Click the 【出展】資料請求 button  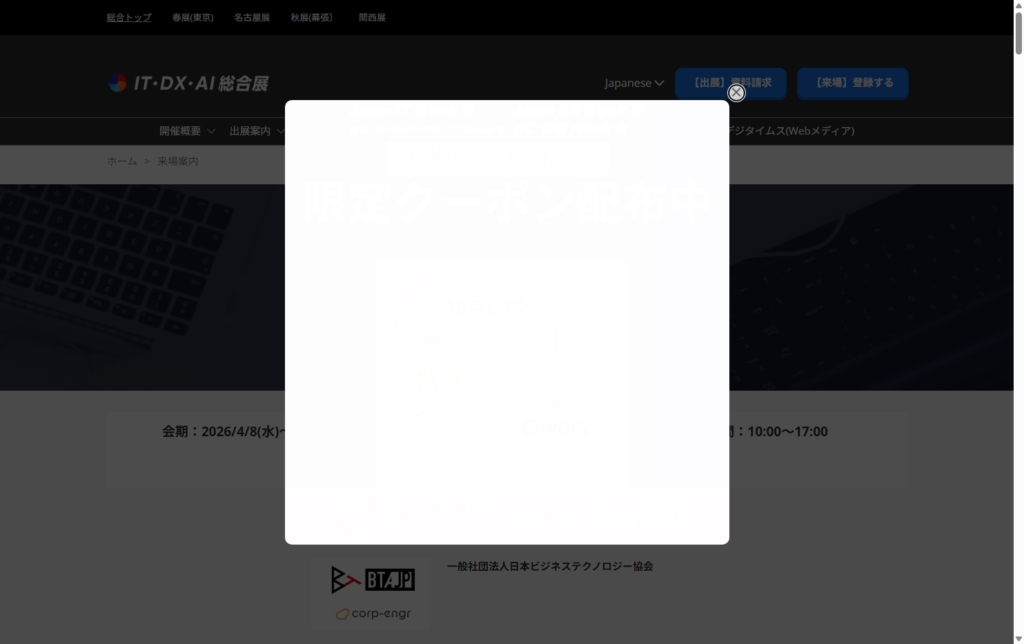click(731, 84)
